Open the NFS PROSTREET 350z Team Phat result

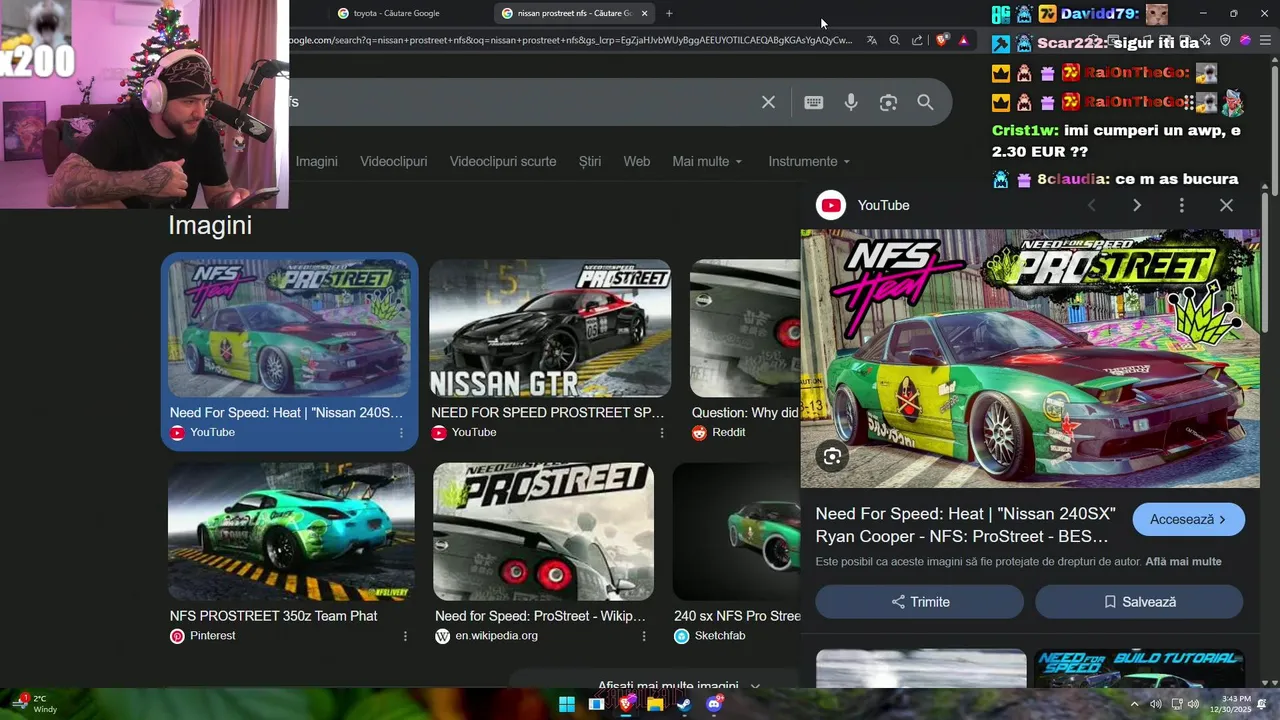[273, 616]
